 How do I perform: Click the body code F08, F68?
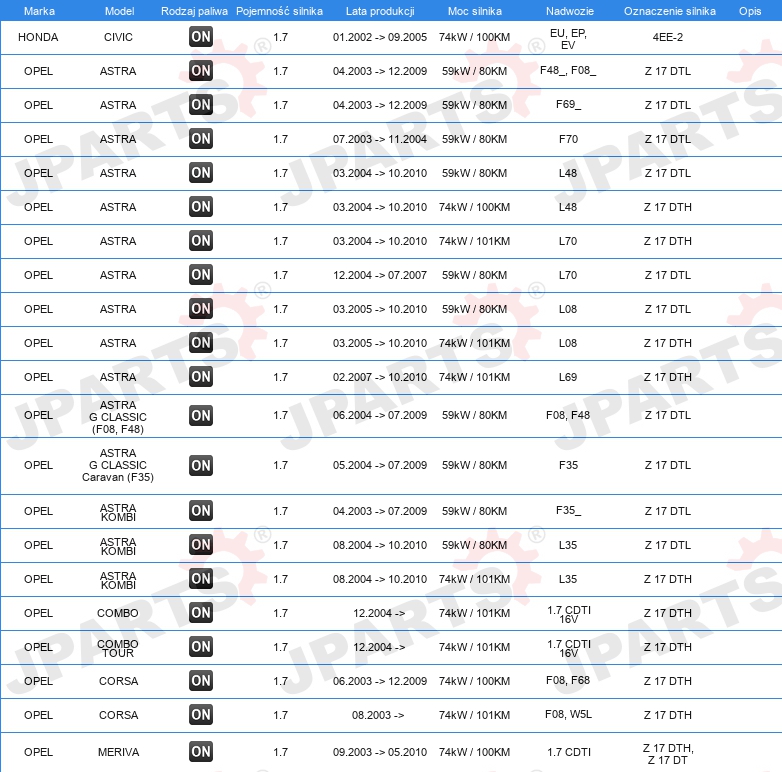coord(568,680)
